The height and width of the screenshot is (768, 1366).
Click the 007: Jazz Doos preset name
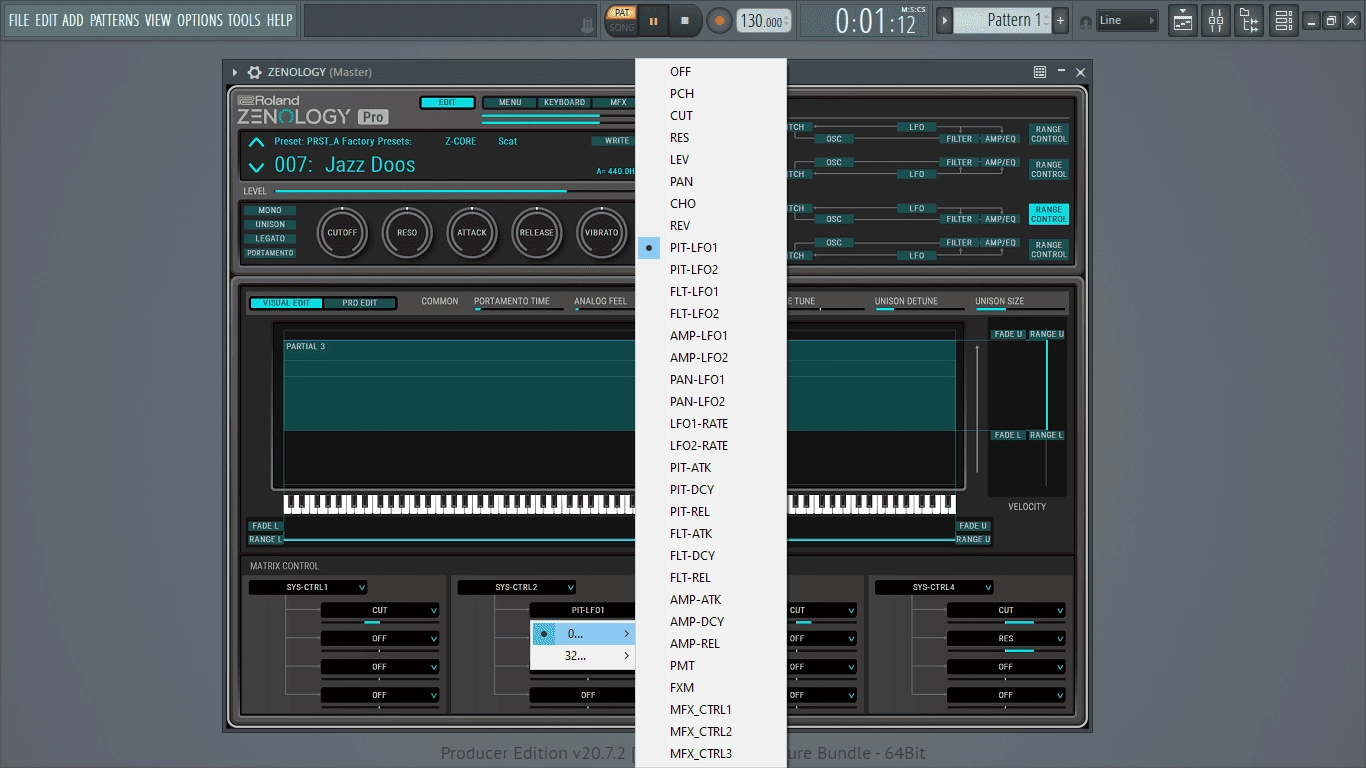[344, 165]
